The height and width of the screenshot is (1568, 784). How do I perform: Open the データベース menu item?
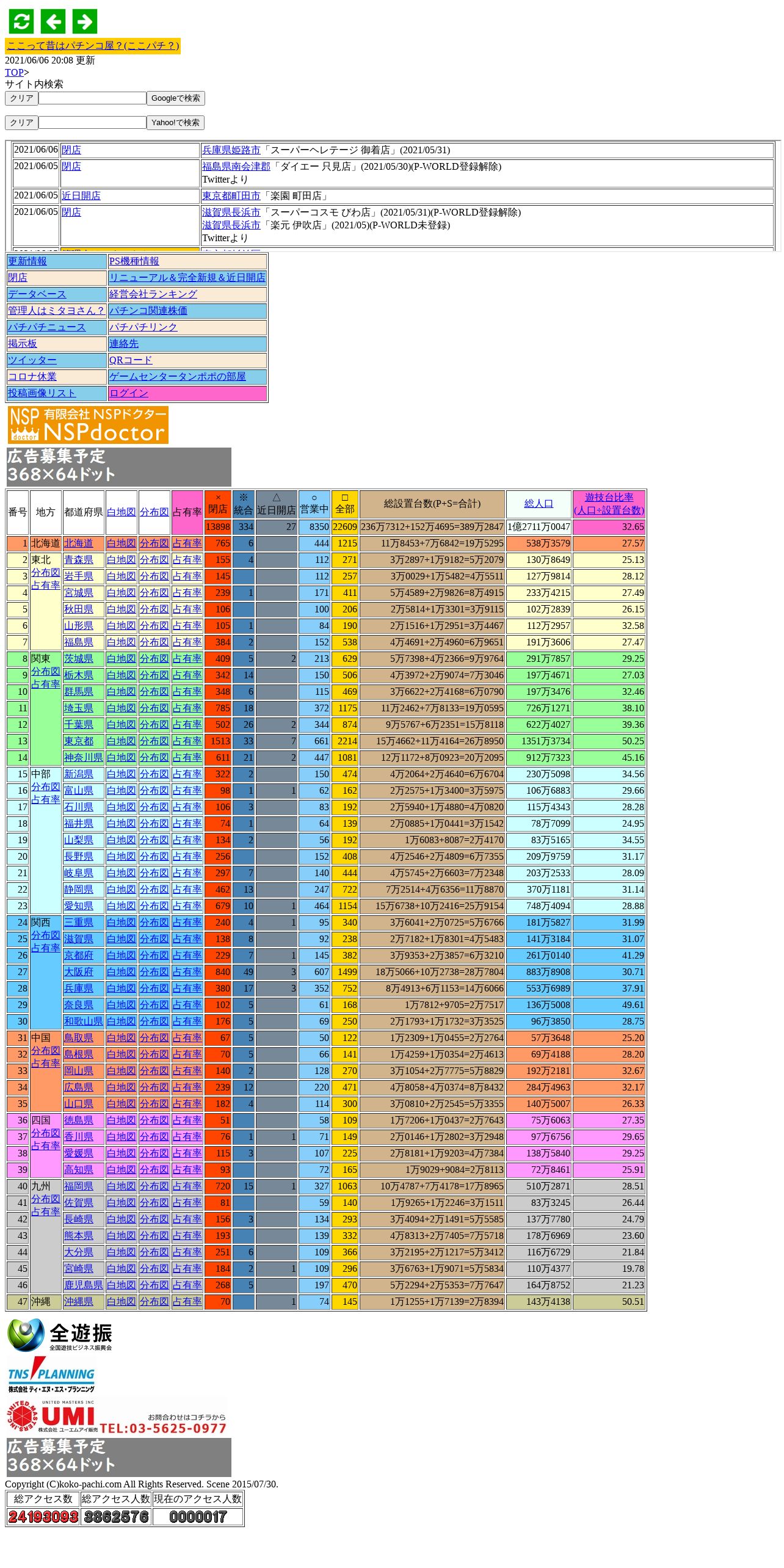tap(37, 294)
